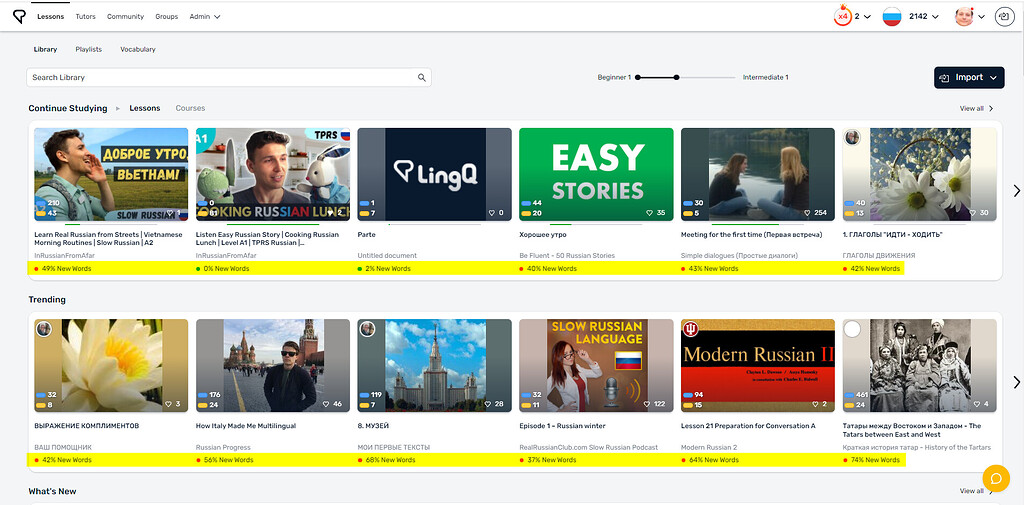
Task: Open the Groups nav item
Action: pos(167,16)
